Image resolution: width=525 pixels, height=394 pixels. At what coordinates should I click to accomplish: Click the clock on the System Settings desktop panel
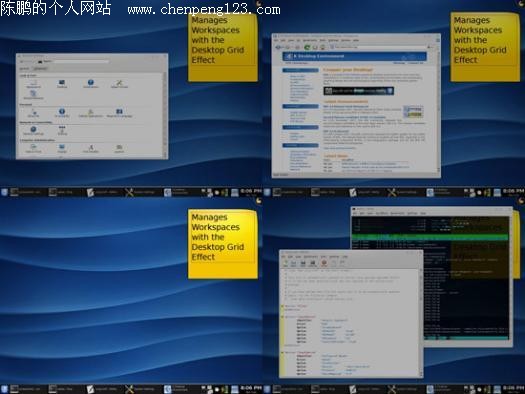tap(251, 191)
